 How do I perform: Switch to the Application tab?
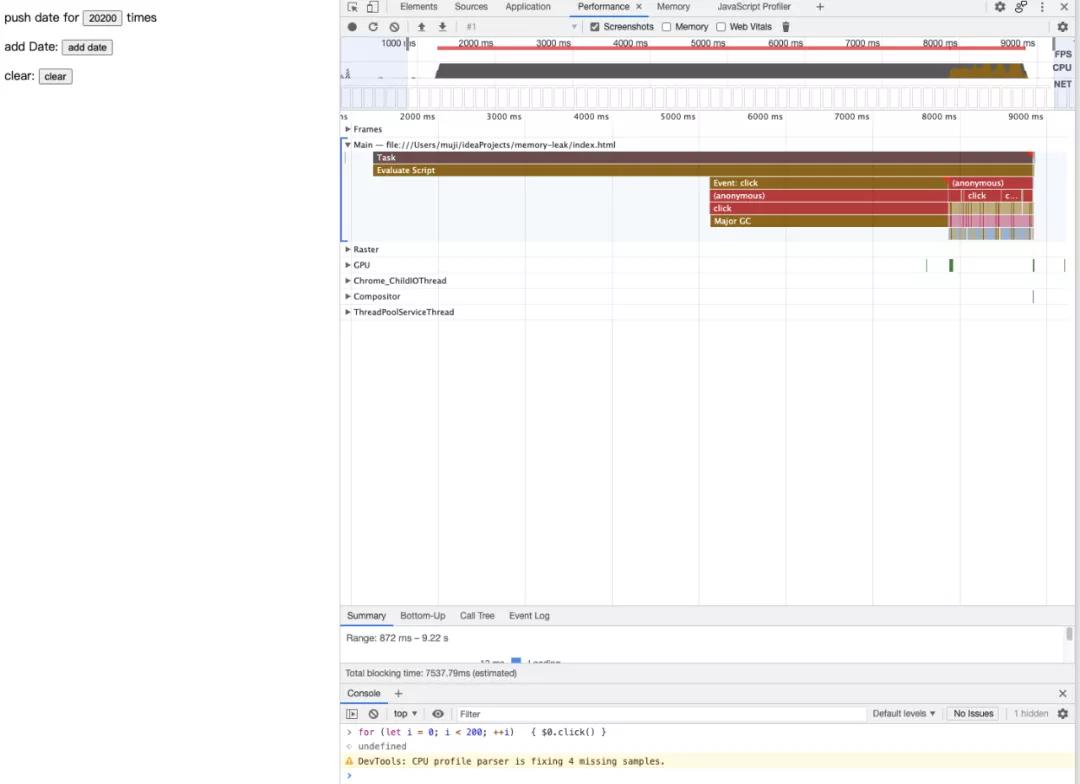click(528, 6)
